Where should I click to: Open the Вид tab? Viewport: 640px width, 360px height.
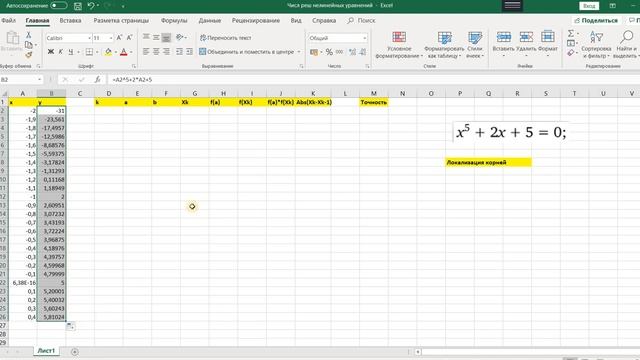pos(296,20)
